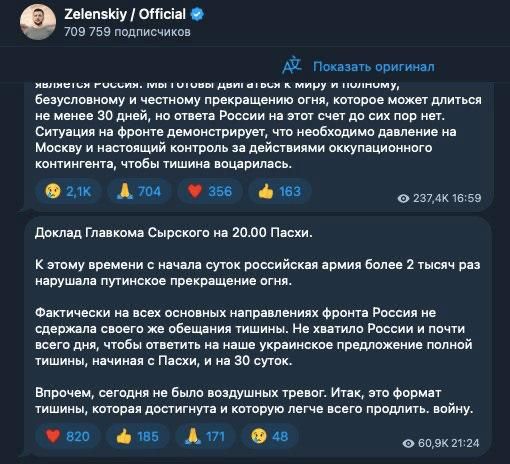The height and width of the screenshot is (464, 510).
Task: Tap the heart reaction with 820
Action: (x=67, y=436)
